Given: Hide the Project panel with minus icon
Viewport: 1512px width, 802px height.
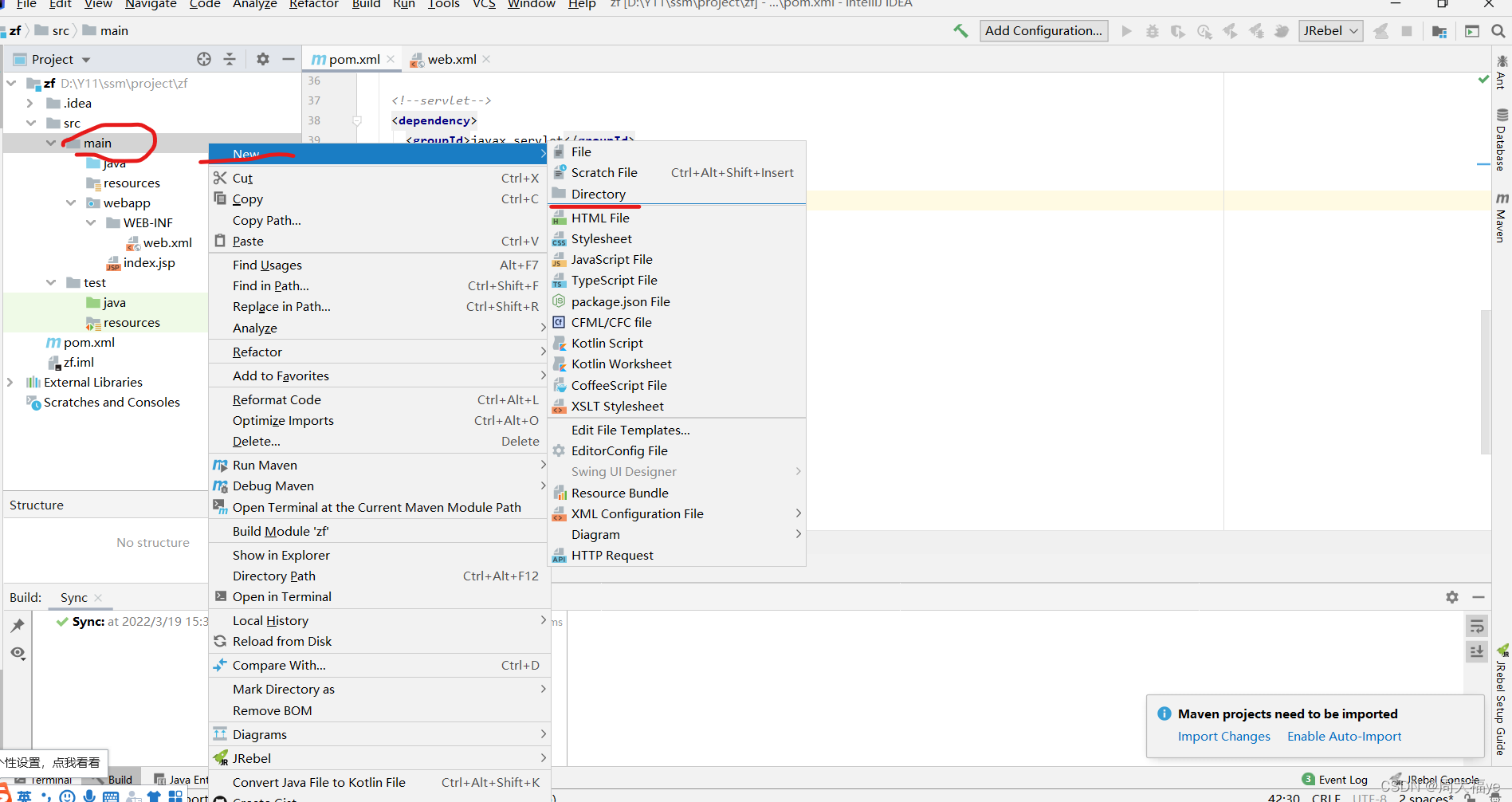Looking at the screenshot, I should click(x=288, y=59).
